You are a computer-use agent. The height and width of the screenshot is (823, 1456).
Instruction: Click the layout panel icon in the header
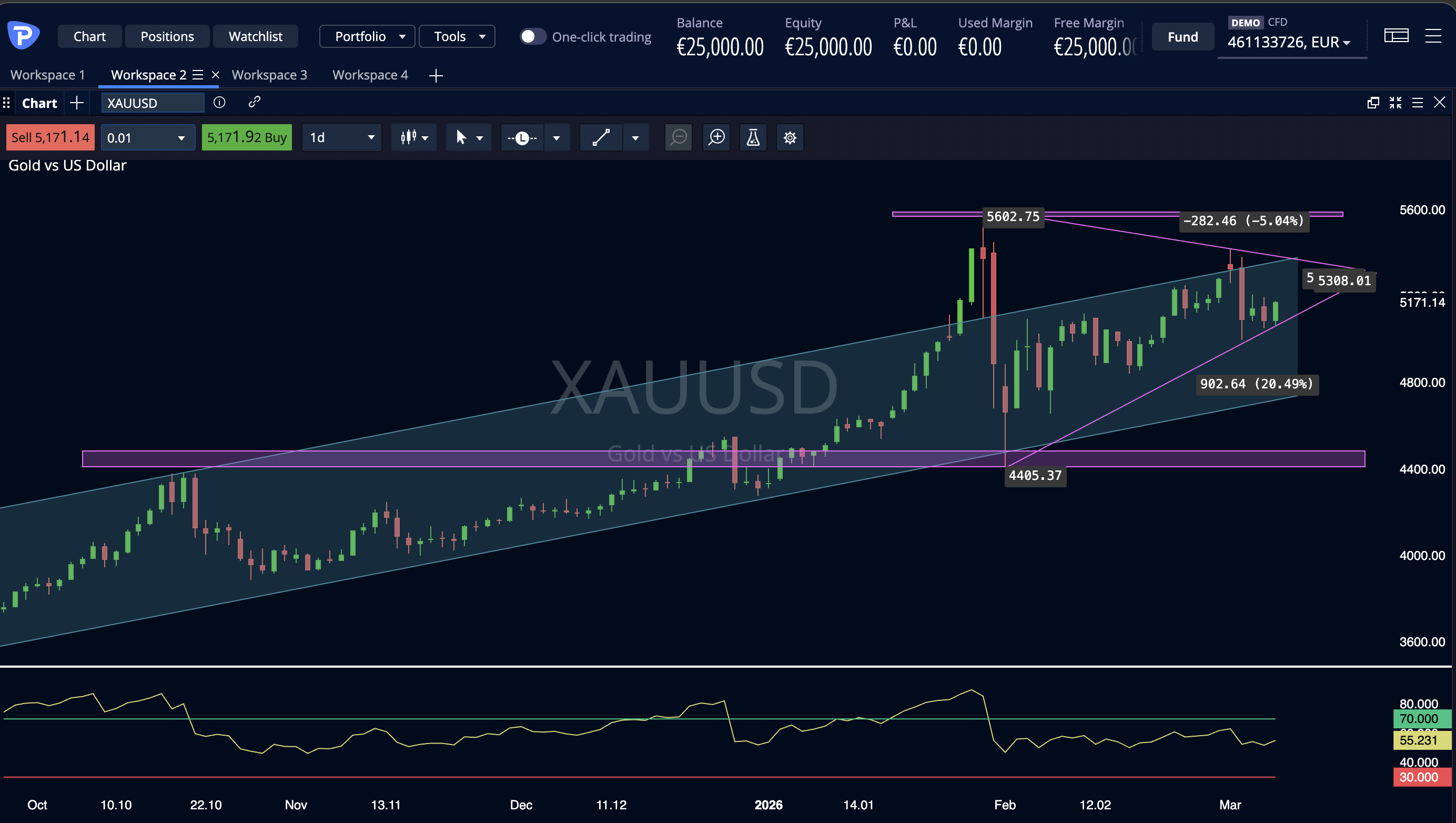pos(1396,36)
